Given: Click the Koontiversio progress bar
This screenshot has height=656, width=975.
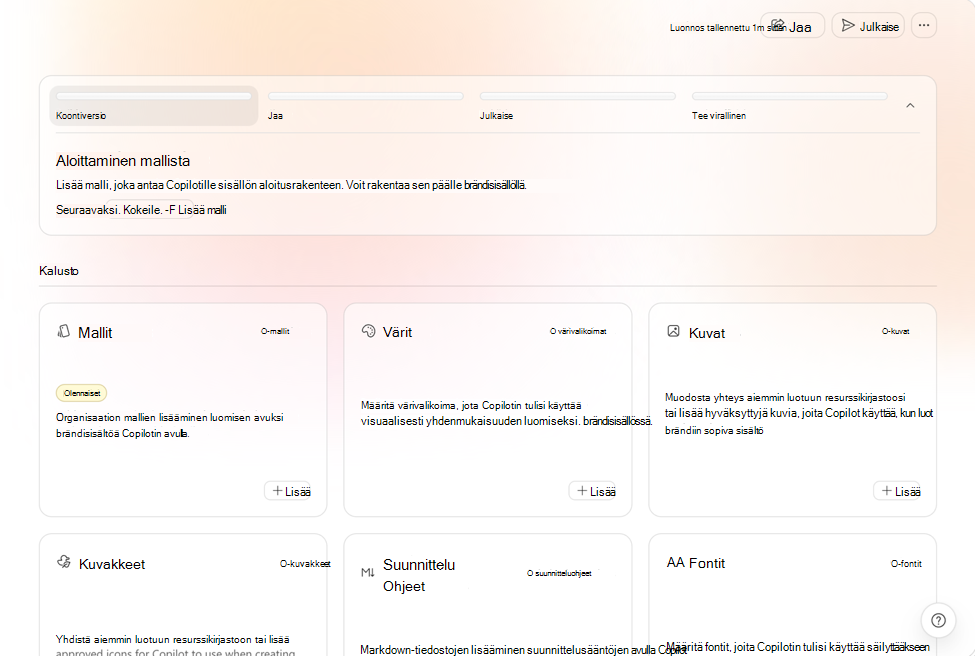Looking at the screenshot, I should click(154, 96).
